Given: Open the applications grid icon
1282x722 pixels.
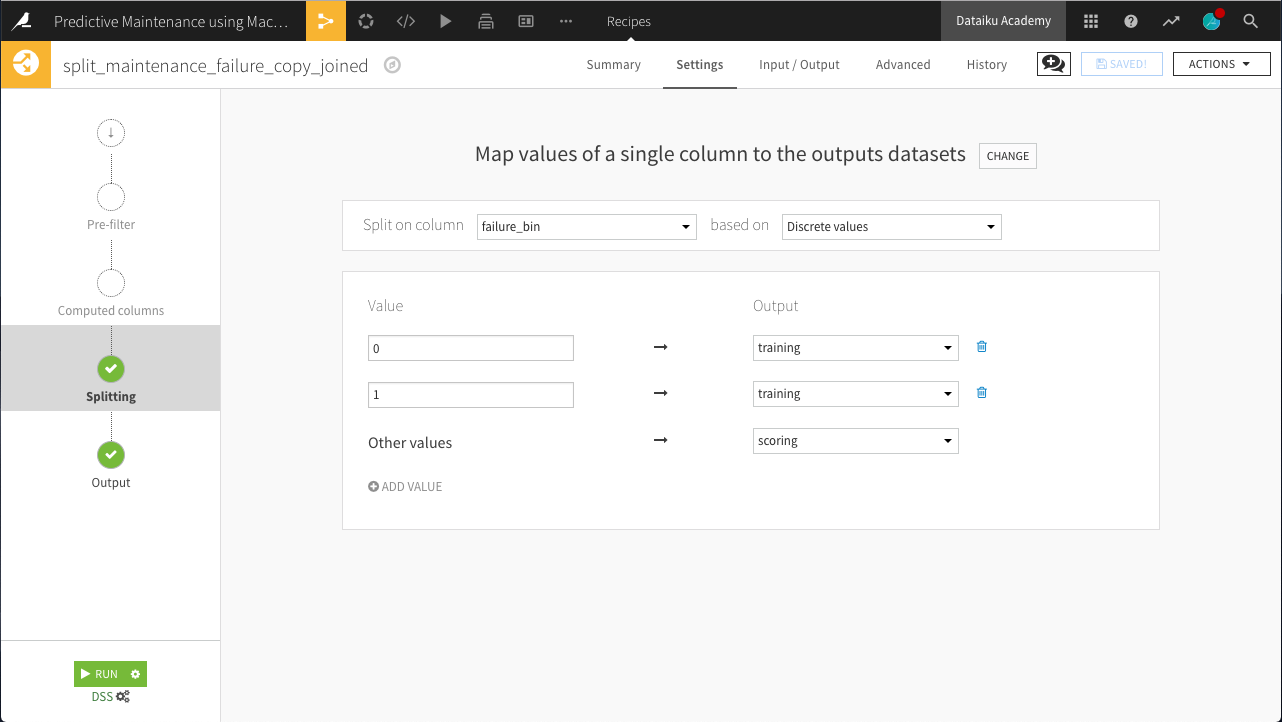Looking at the screenshot, I should [1091, 21].
